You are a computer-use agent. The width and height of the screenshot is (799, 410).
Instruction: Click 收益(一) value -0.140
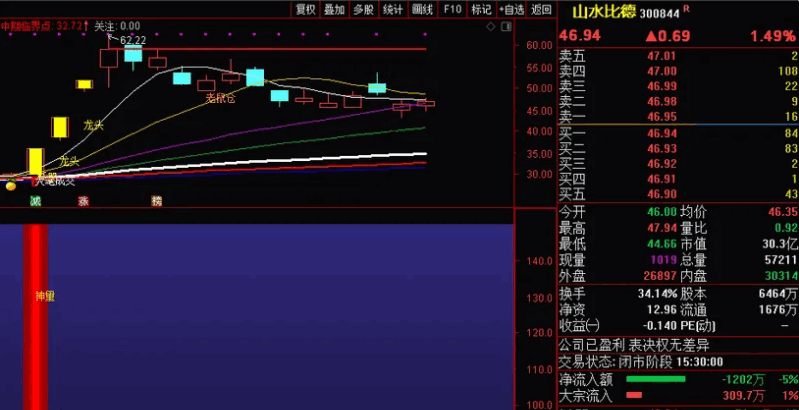click(x=660, y=325)
